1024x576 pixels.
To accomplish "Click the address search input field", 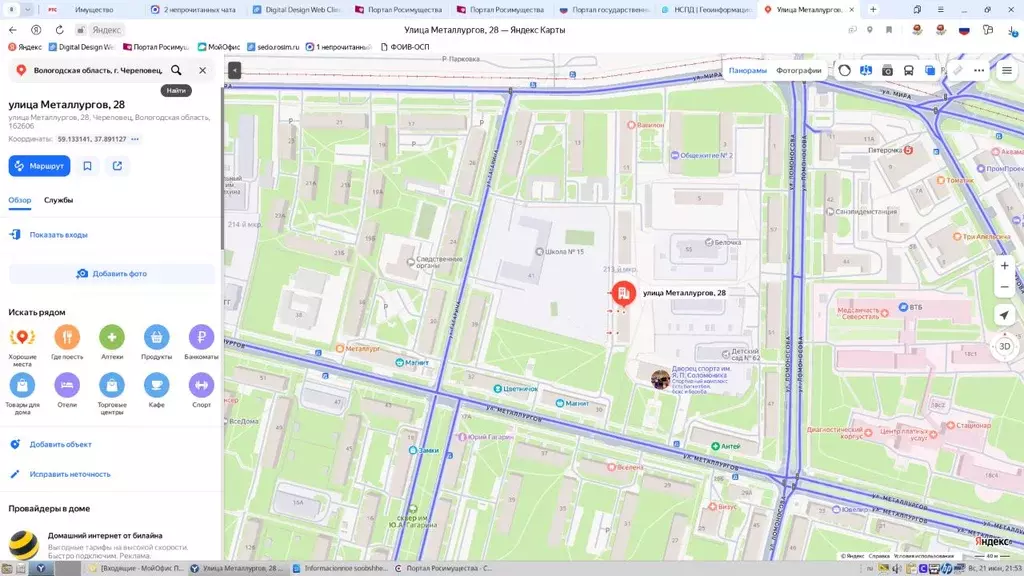I will coord(98,70).
